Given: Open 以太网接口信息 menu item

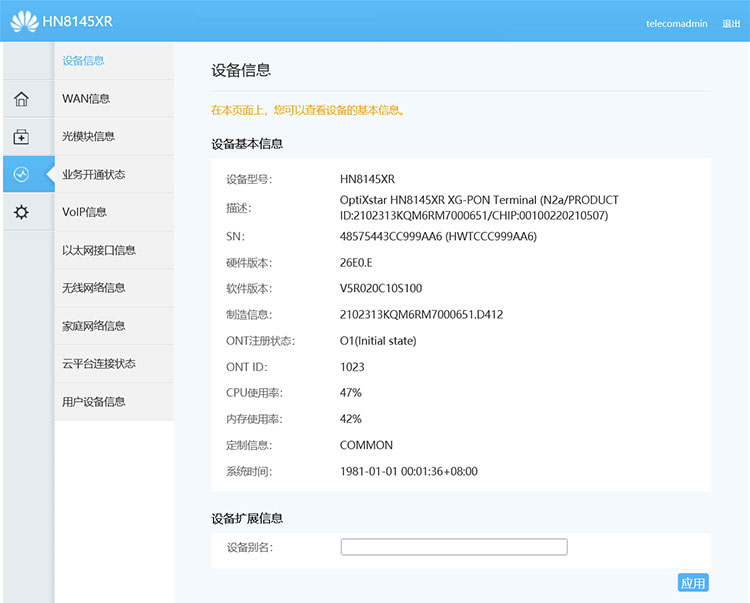Looking at the screenshot, I should tap(98, 250).
